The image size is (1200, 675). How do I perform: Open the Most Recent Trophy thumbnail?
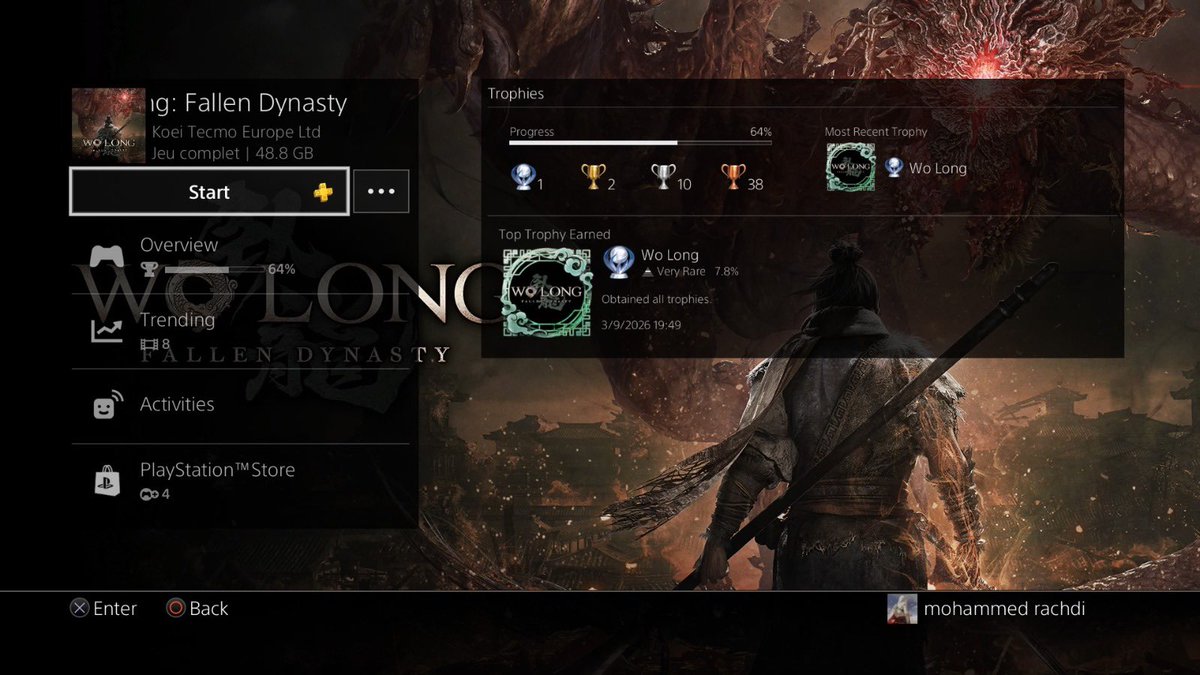point(850,167)
